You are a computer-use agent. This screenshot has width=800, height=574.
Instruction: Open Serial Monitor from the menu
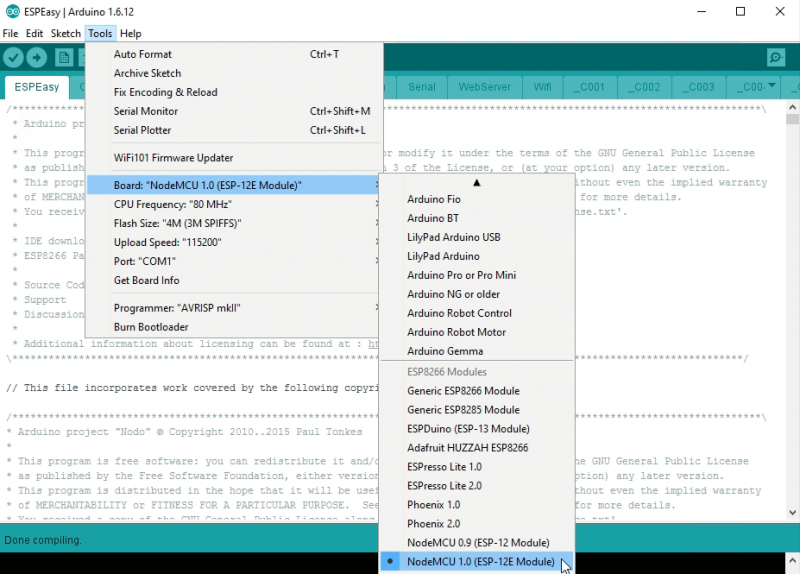tap(235, 111)
